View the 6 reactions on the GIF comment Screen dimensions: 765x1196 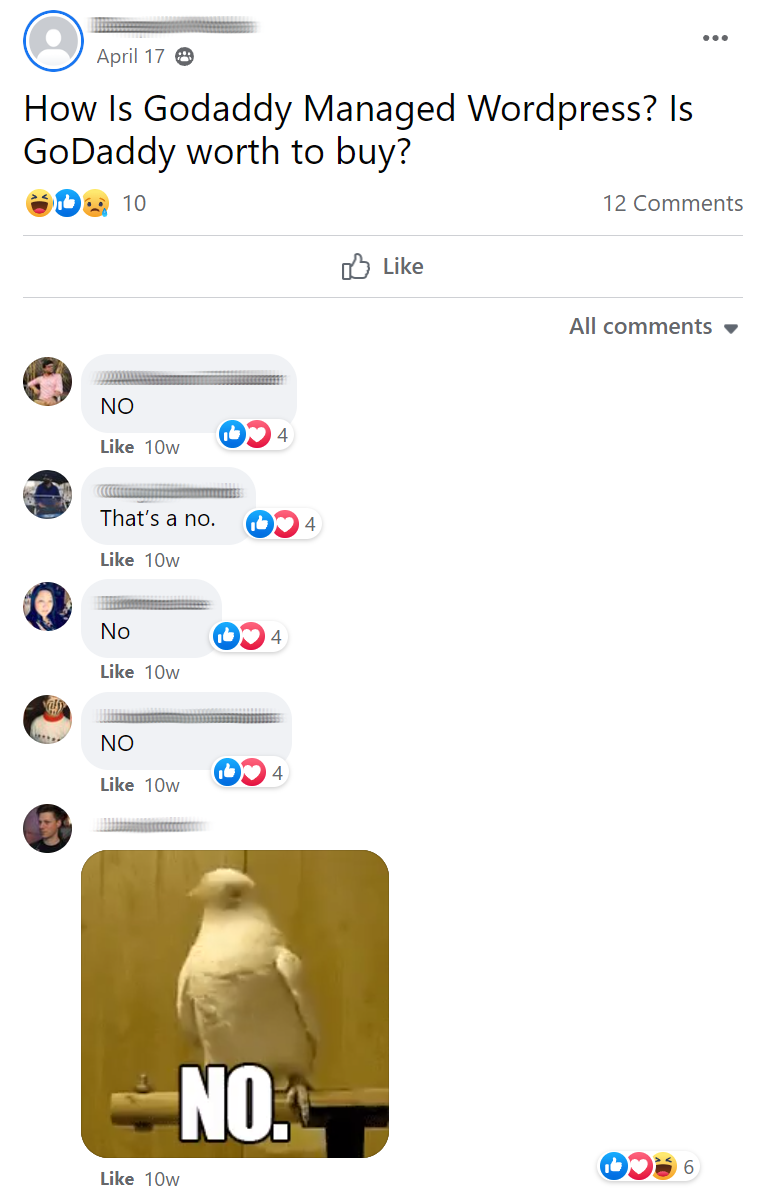tap(648, 1166)
